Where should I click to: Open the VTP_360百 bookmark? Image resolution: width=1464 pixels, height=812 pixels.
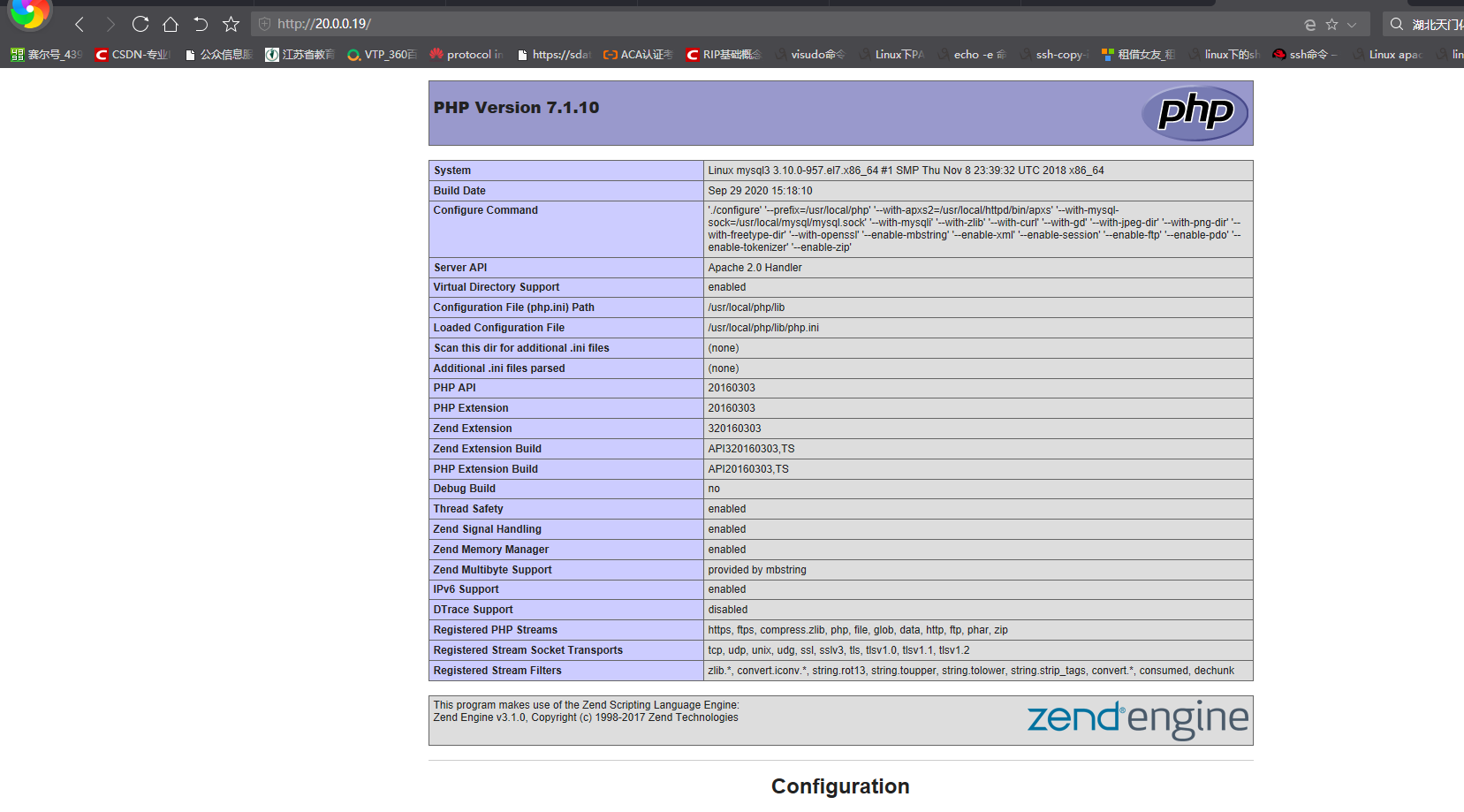pos(382,55)
